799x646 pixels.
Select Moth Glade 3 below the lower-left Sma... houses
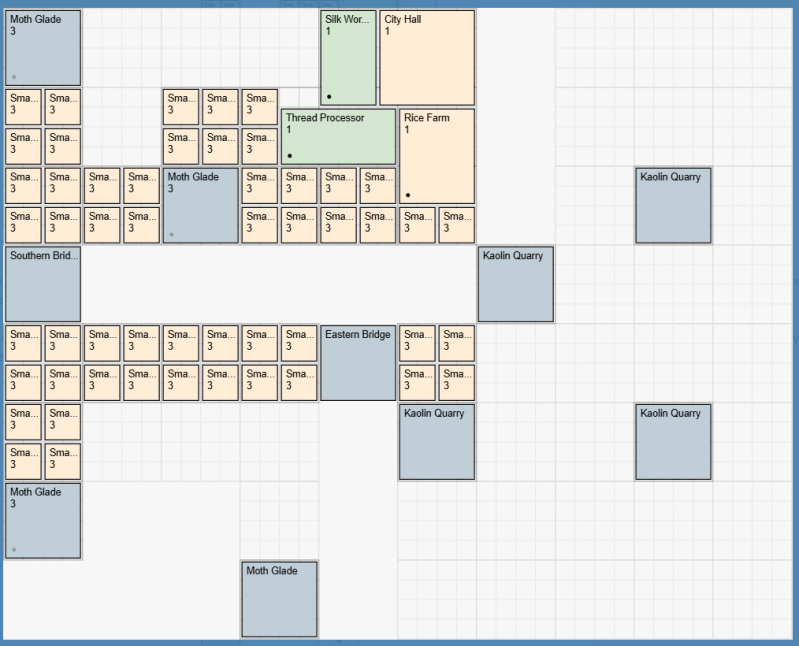click(x=43, y=521)
